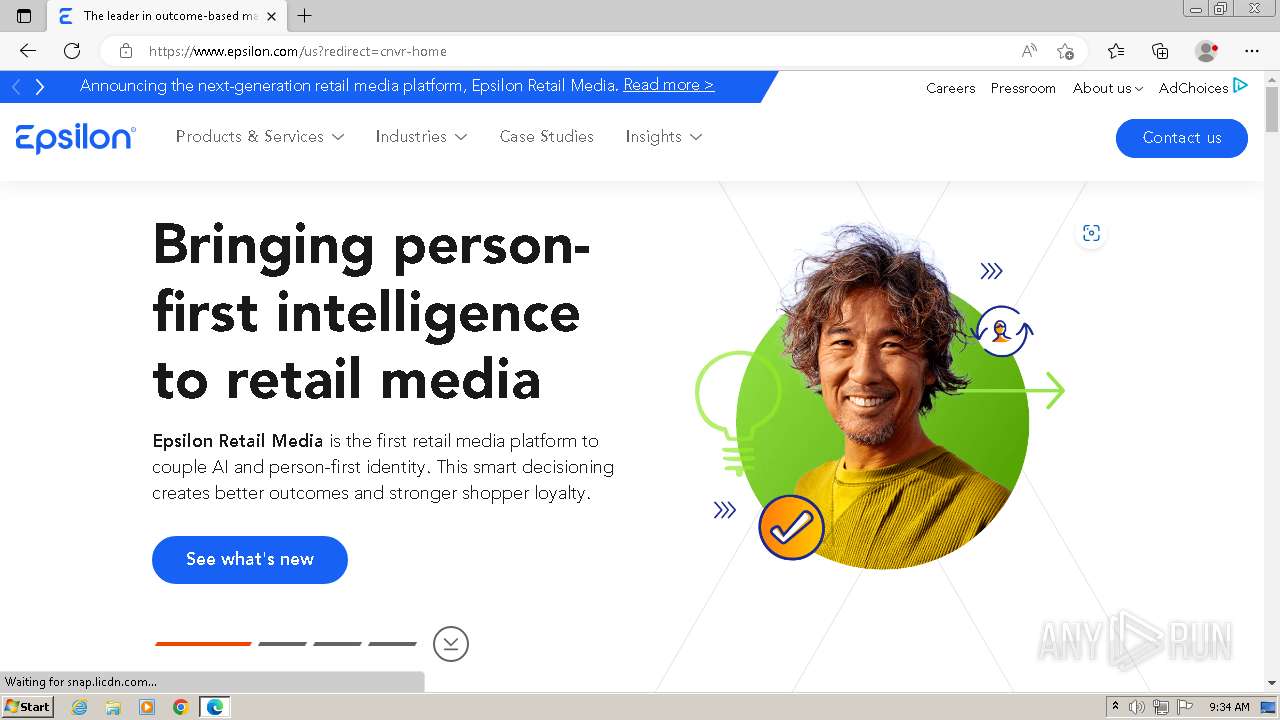Click the browser Back arrow
This screenshot has height=720, width=1280.
(x=28, y=51)
